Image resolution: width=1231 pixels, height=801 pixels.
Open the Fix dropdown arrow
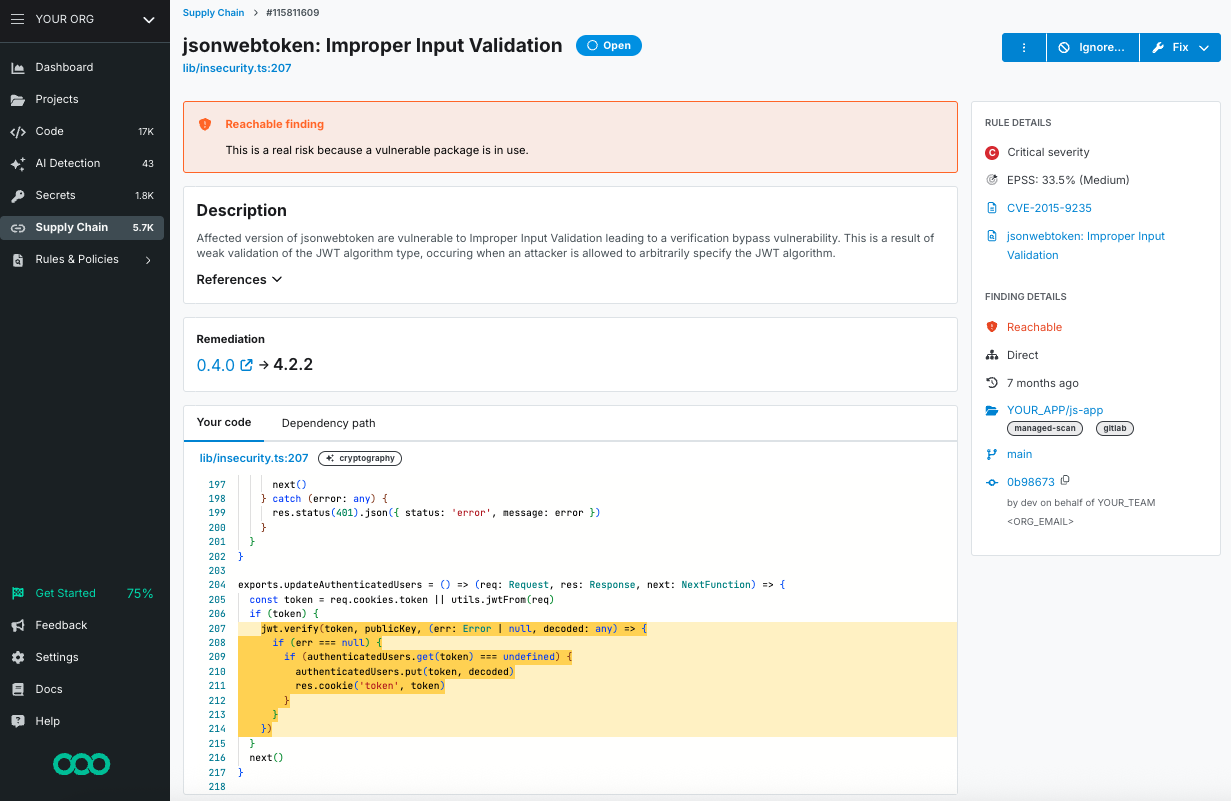click(x=1206, y=47)
